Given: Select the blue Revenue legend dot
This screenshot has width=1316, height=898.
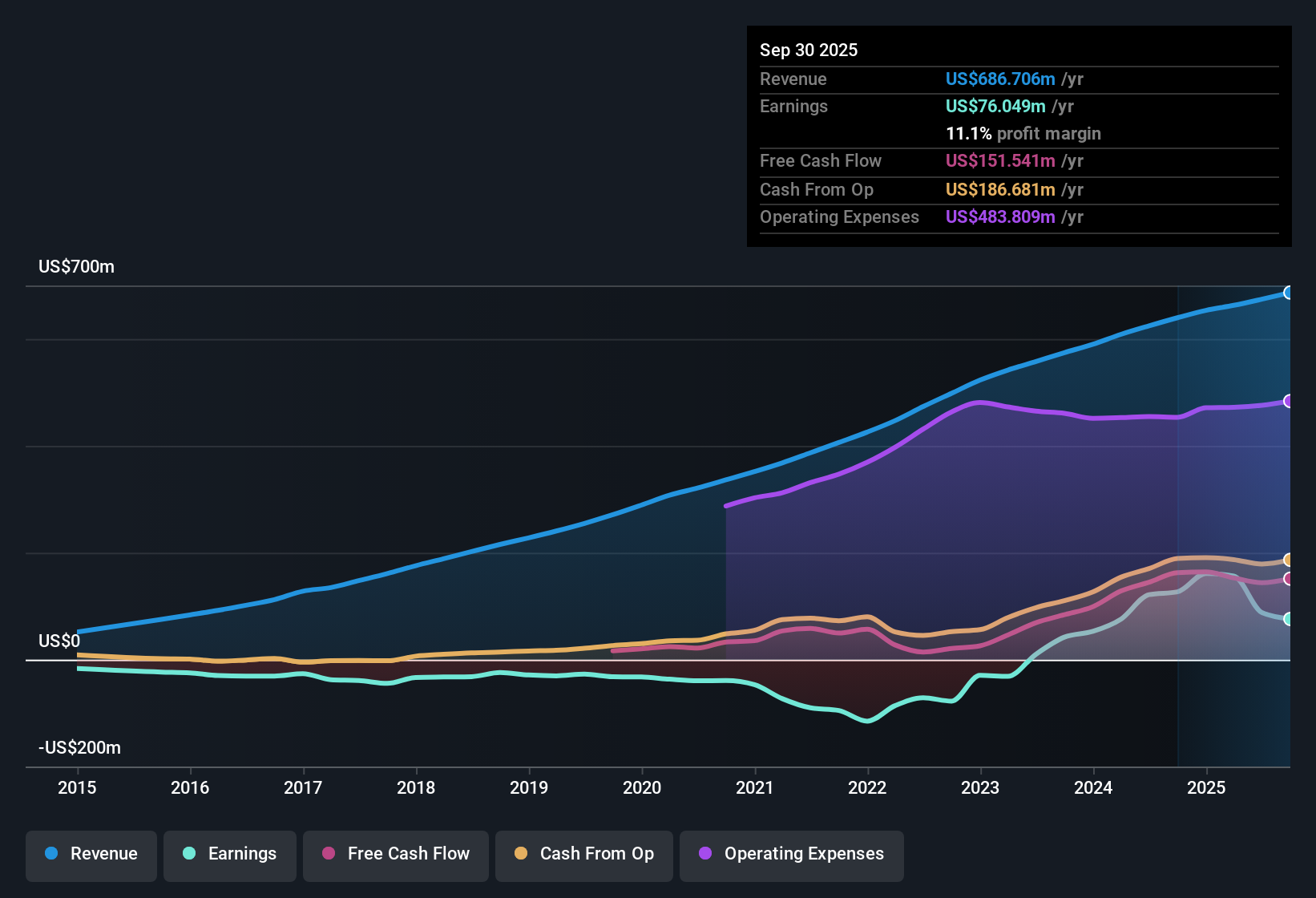Looking at the screenshot, I should 50,854.
